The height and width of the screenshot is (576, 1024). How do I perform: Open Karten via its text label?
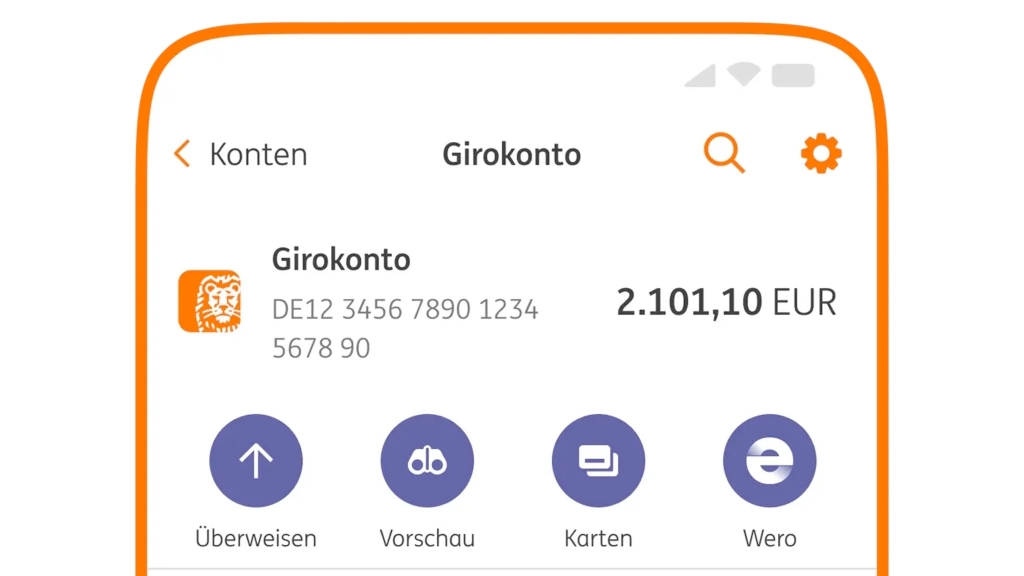598,538
